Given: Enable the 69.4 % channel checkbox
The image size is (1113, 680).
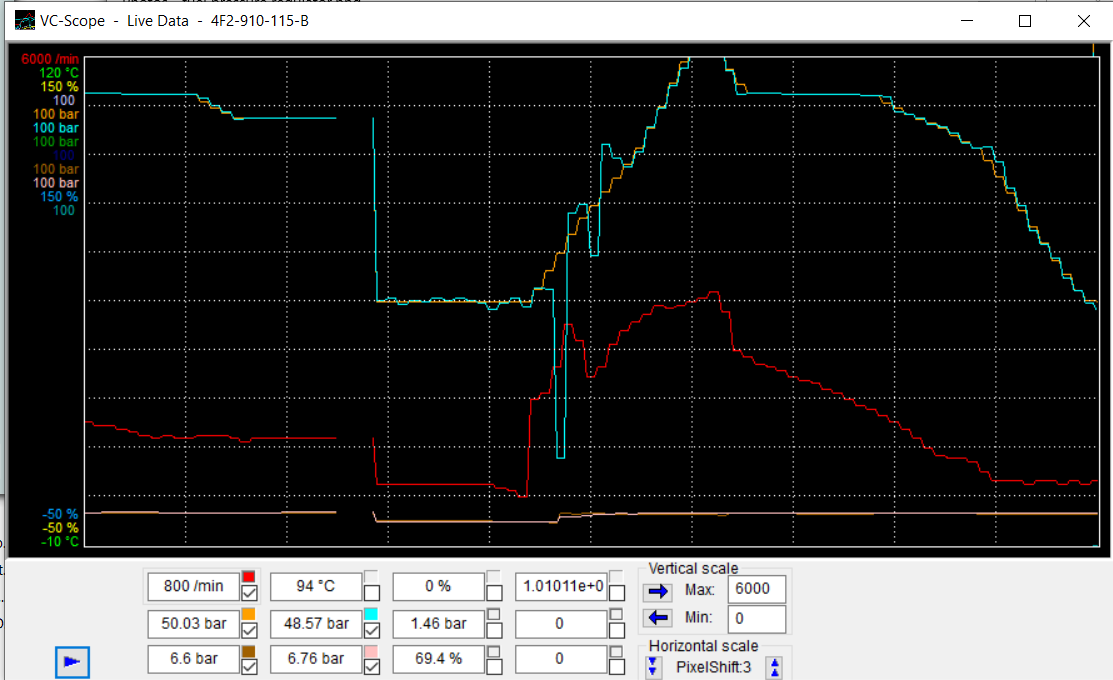Looking at the screenshot, I should (x=494, y=667).
